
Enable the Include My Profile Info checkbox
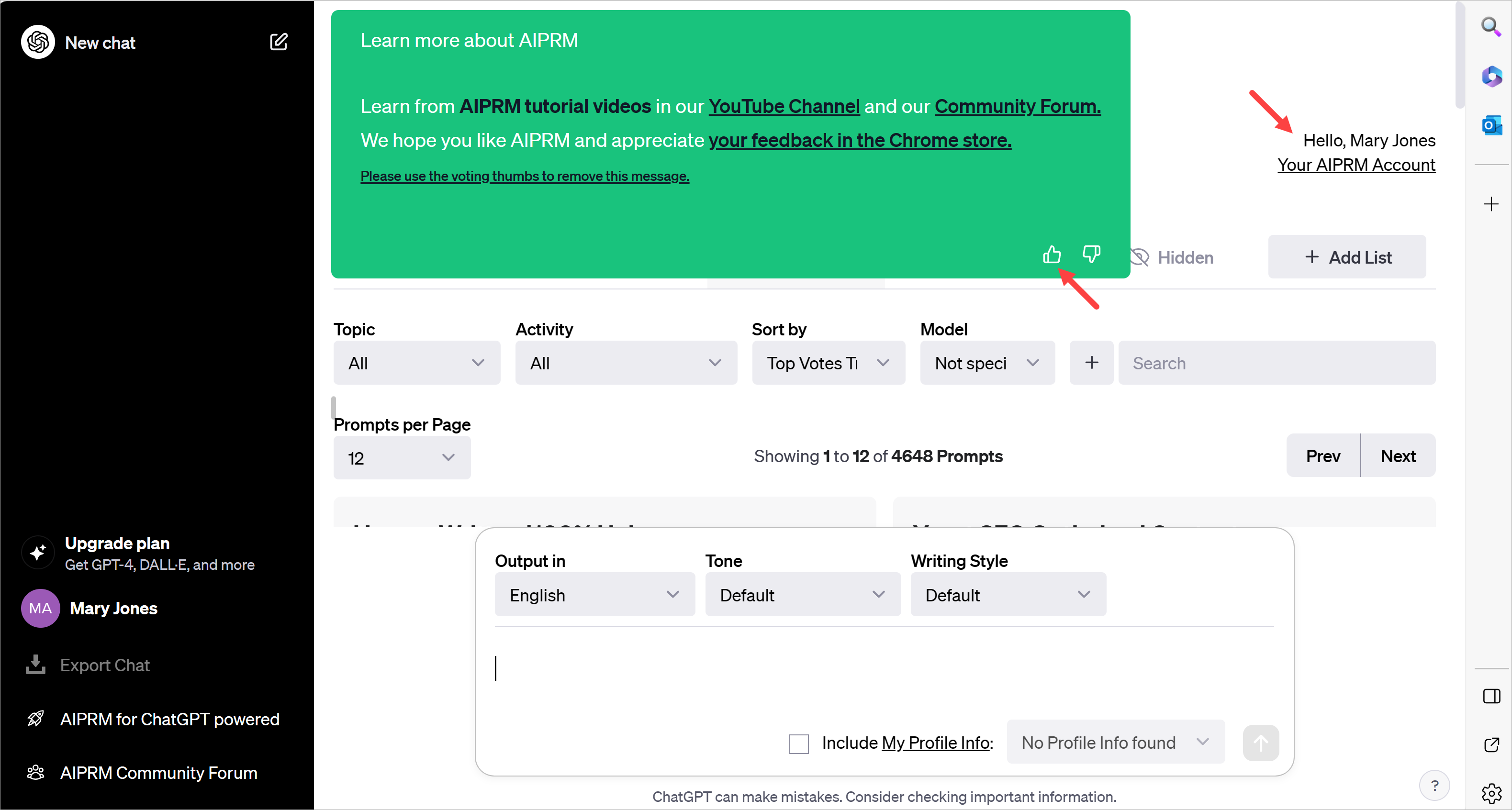(x=798, y=743)
